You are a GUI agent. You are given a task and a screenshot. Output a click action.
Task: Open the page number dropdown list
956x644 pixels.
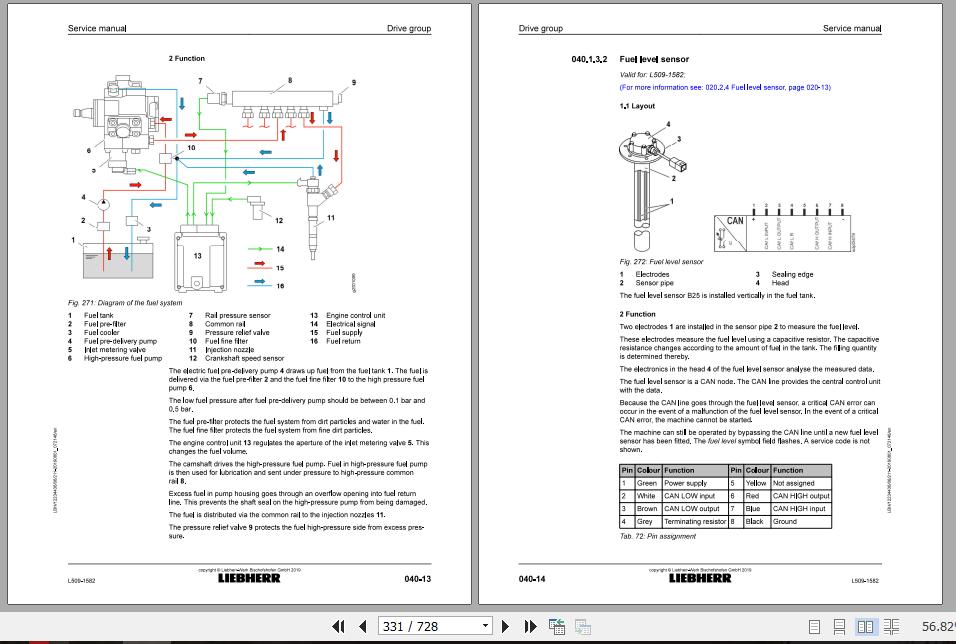tap(485, 626)
